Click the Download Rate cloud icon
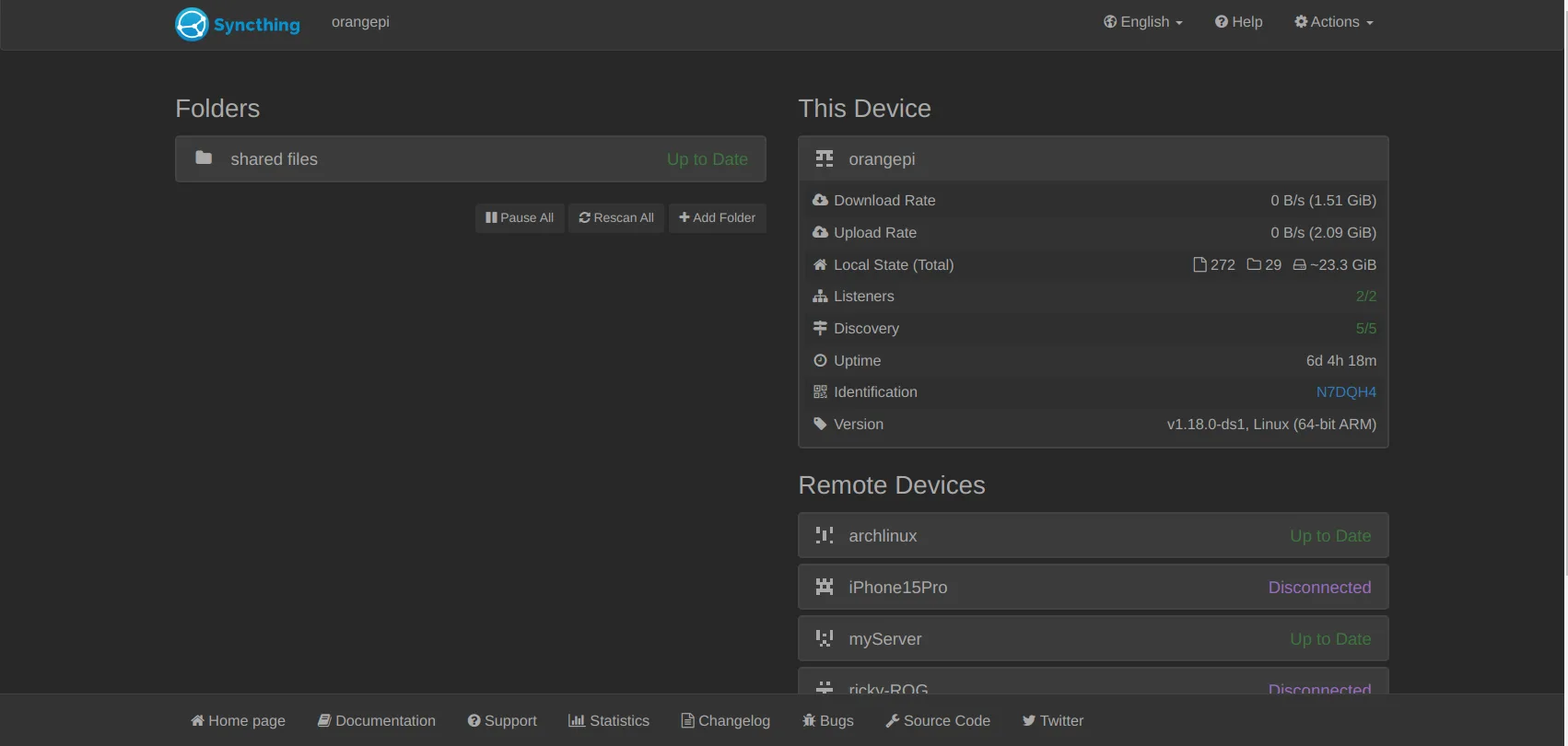The height and width of the screenshot is (746, 1568). pyautogui.click(x=820, y=200)
